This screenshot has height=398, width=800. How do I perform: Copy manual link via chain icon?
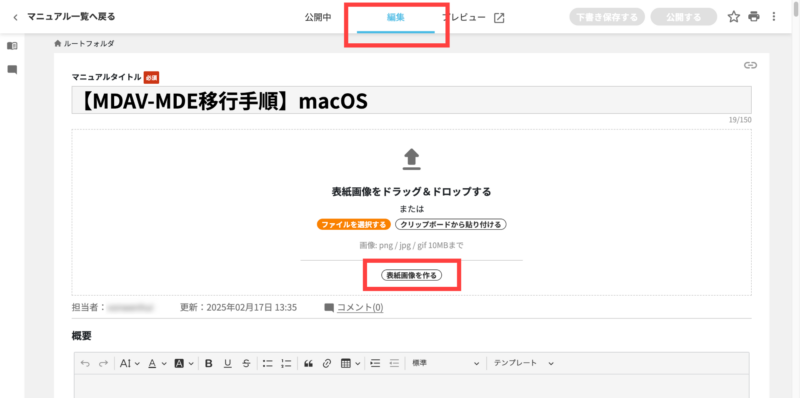click(750, 65)
